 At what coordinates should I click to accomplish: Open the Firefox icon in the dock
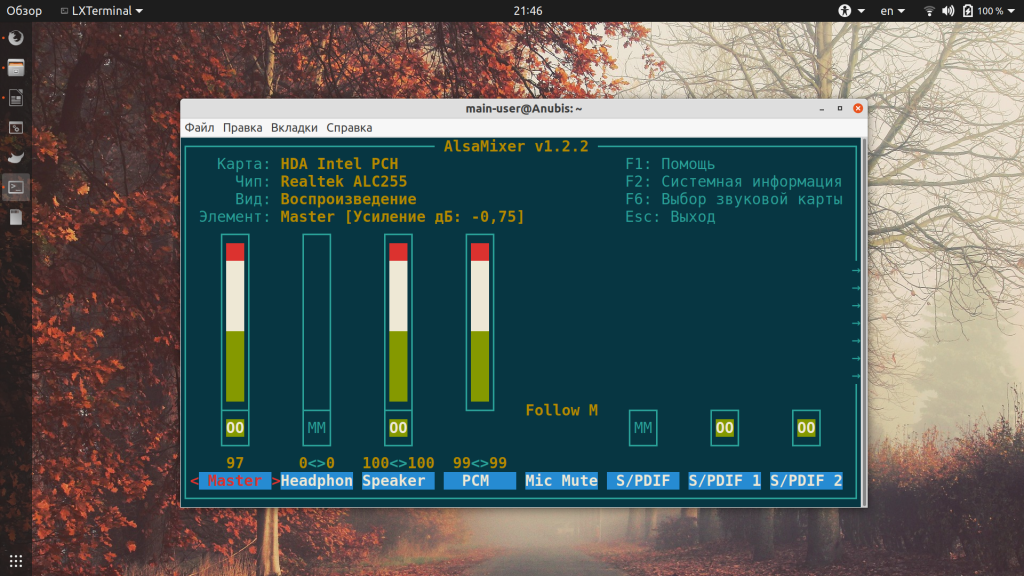[x=16, y=38]
